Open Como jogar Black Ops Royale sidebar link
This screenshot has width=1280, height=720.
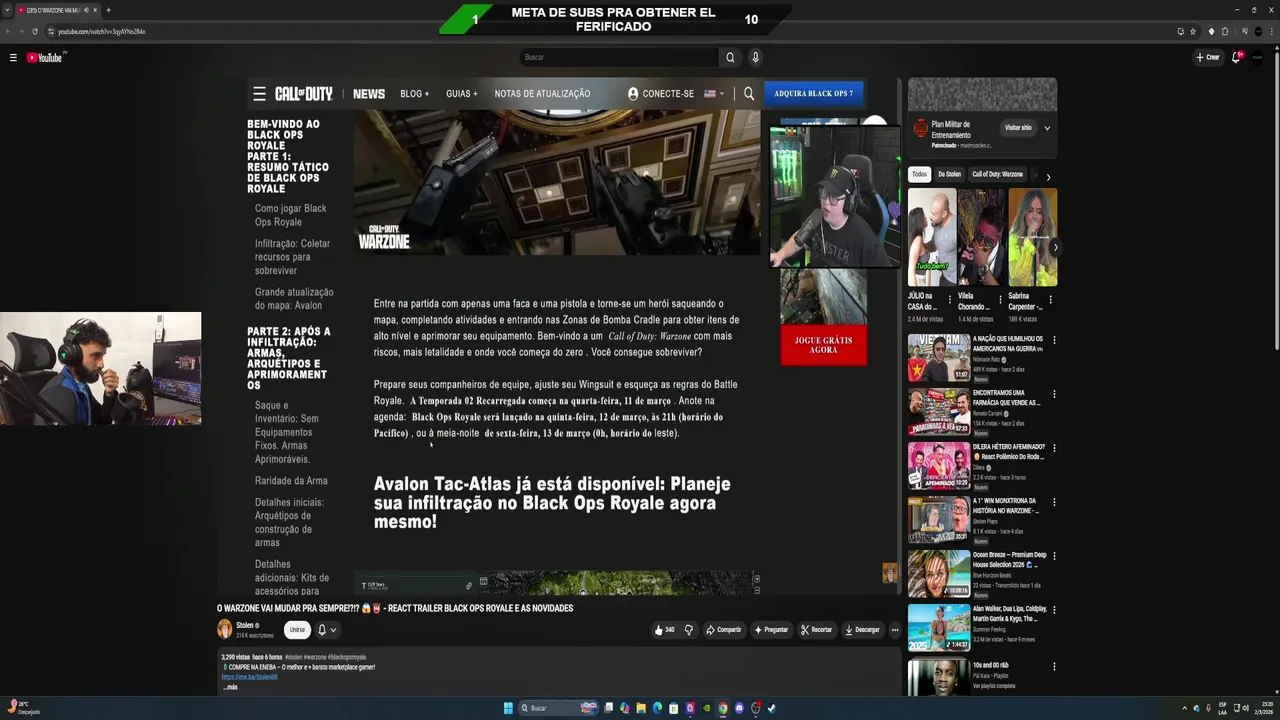pyautogui.click(x=291, y=215)
